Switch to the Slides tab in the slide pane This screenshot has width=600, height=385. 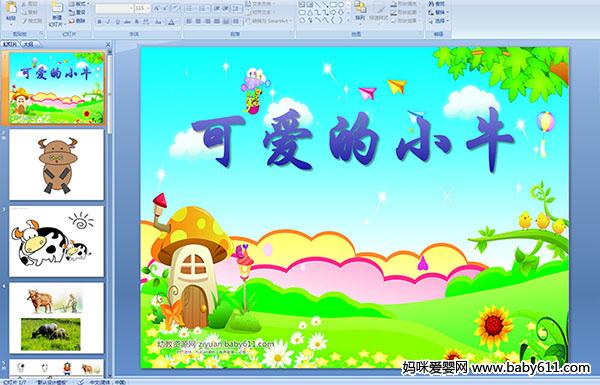coord(10,44)
